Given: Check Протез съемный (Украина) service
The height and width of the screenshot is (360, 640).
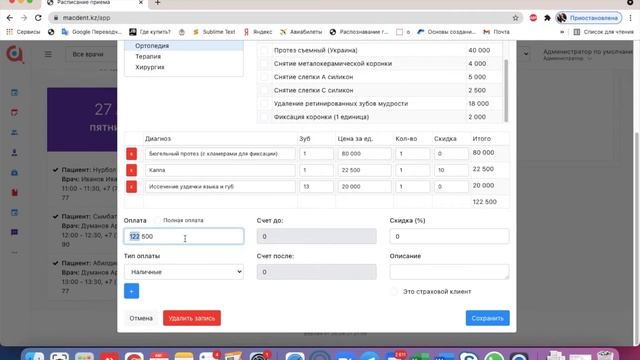Looking at the screenshot, I should coord(264,50).
